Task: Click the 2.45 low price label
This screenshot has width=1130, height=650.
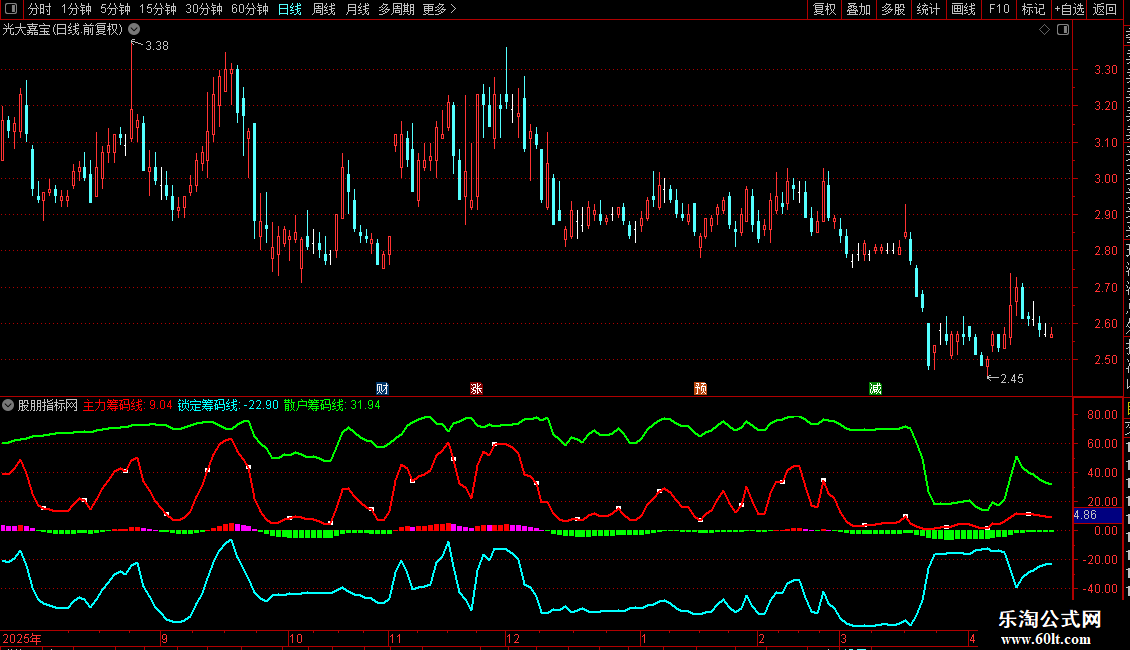Action: (x=1012, y=379)
